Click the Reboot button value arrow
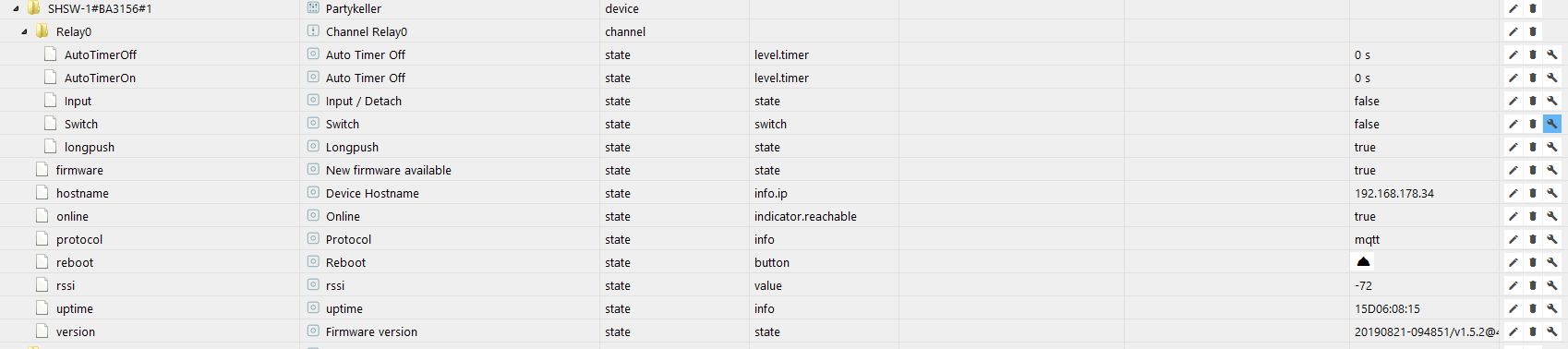Image resolution: width=1568 pixels, height=349 pixels. [1363, 262]
